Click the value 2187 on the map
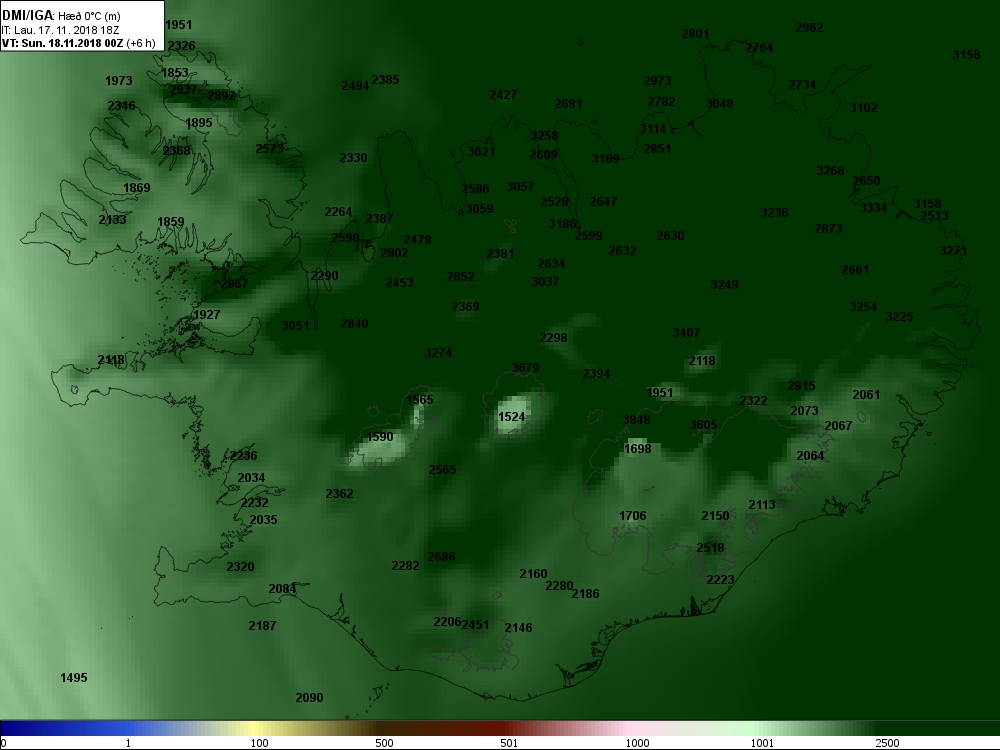Viewport: 1000px width, 750px height. click(x=262, y=626)
